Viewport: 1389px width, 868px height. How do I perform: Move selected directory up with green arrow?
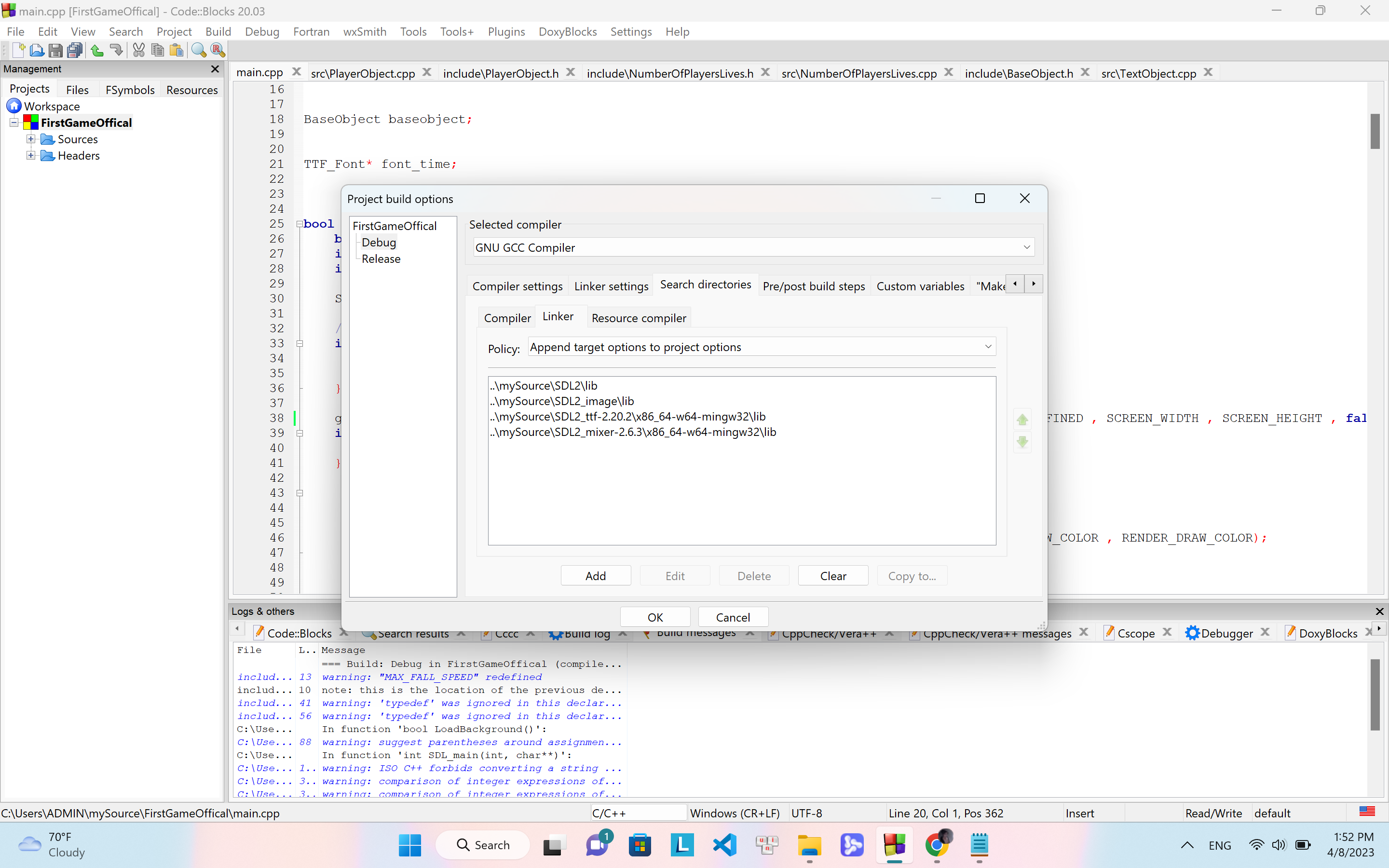click(1022, 419)
